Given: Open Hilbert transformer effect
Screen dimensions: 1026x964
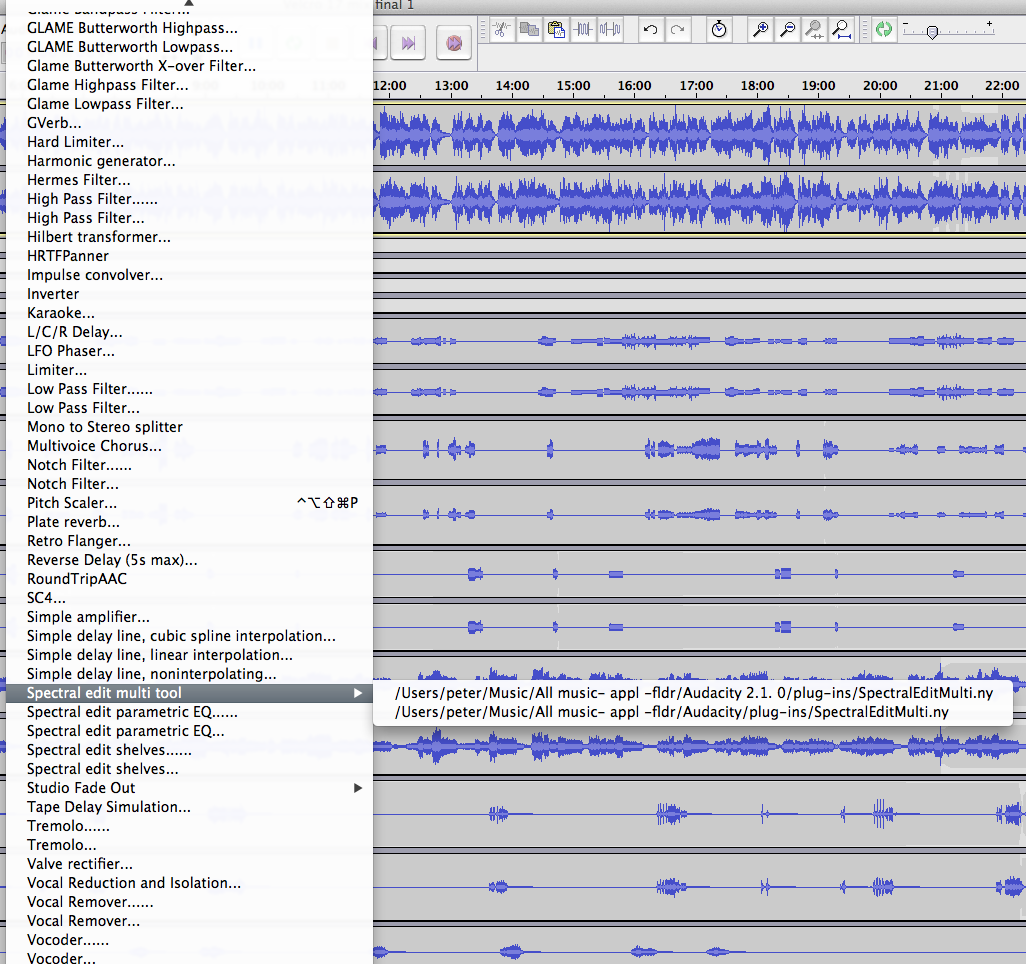Looking at the screenshot, I should [x=189, y=237].
